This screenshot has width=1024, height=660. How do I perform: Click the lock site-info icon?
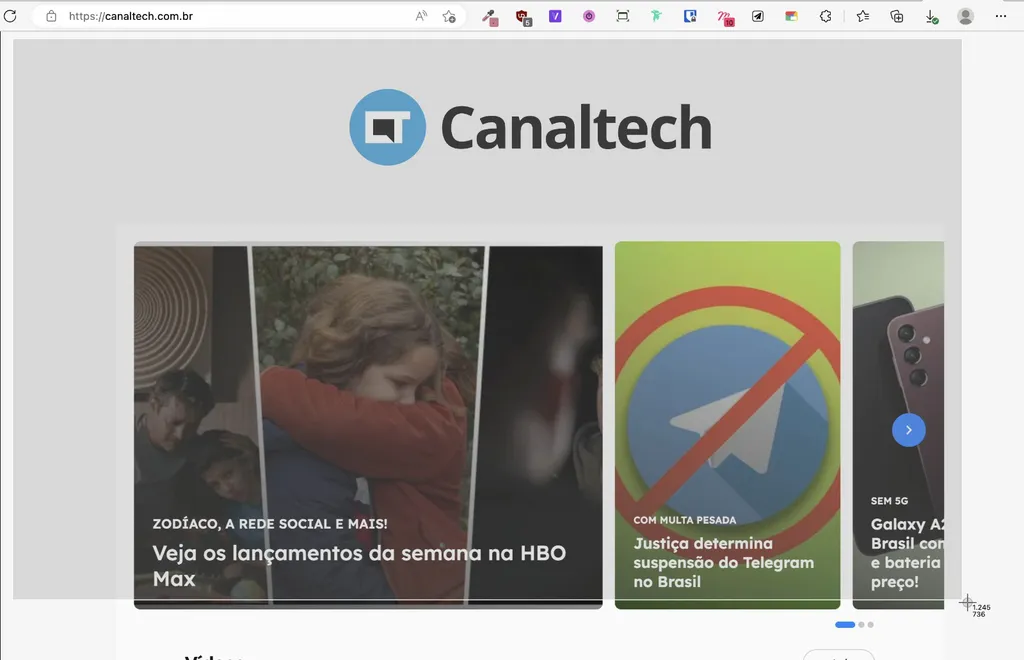coord(51,16)
